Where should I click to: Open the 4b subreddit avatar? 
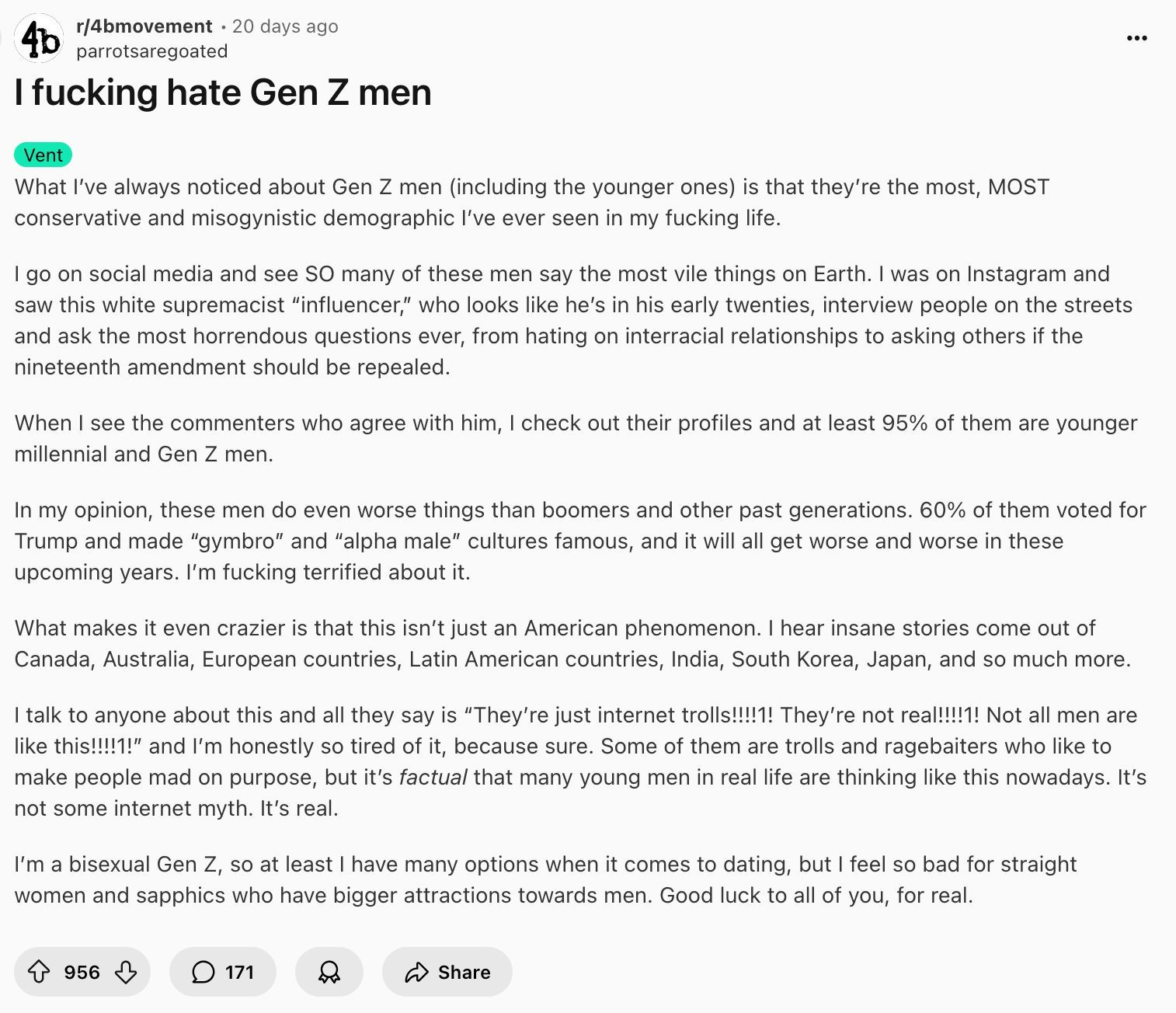[x=39, y=38]
